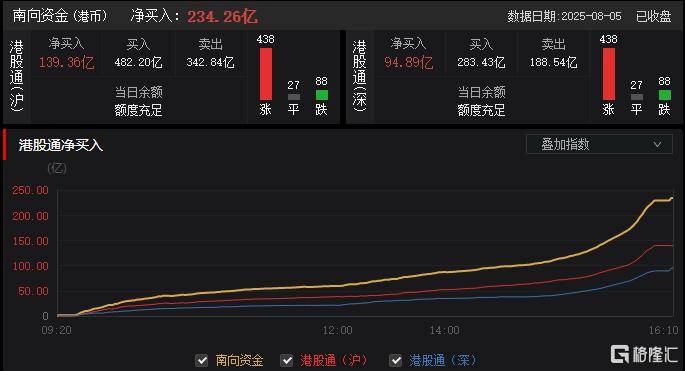Click the green 跌 bar in 港股通(深) panel
Screen dimensions: 685x371
[664, 95]
